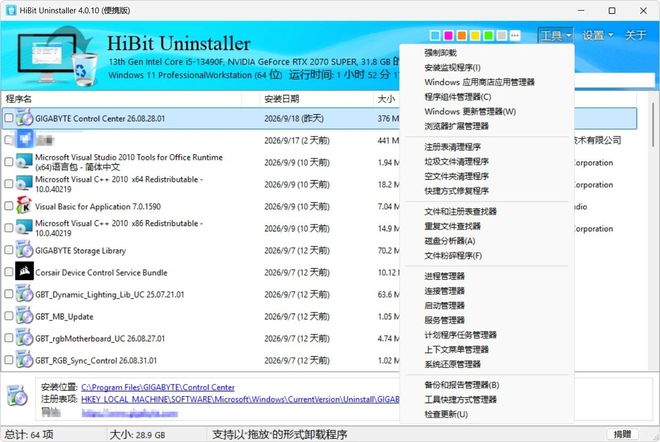Screen dimensions: 660x442
Task: Choose the orange theme color swatch
Action: tap(462, 36)
